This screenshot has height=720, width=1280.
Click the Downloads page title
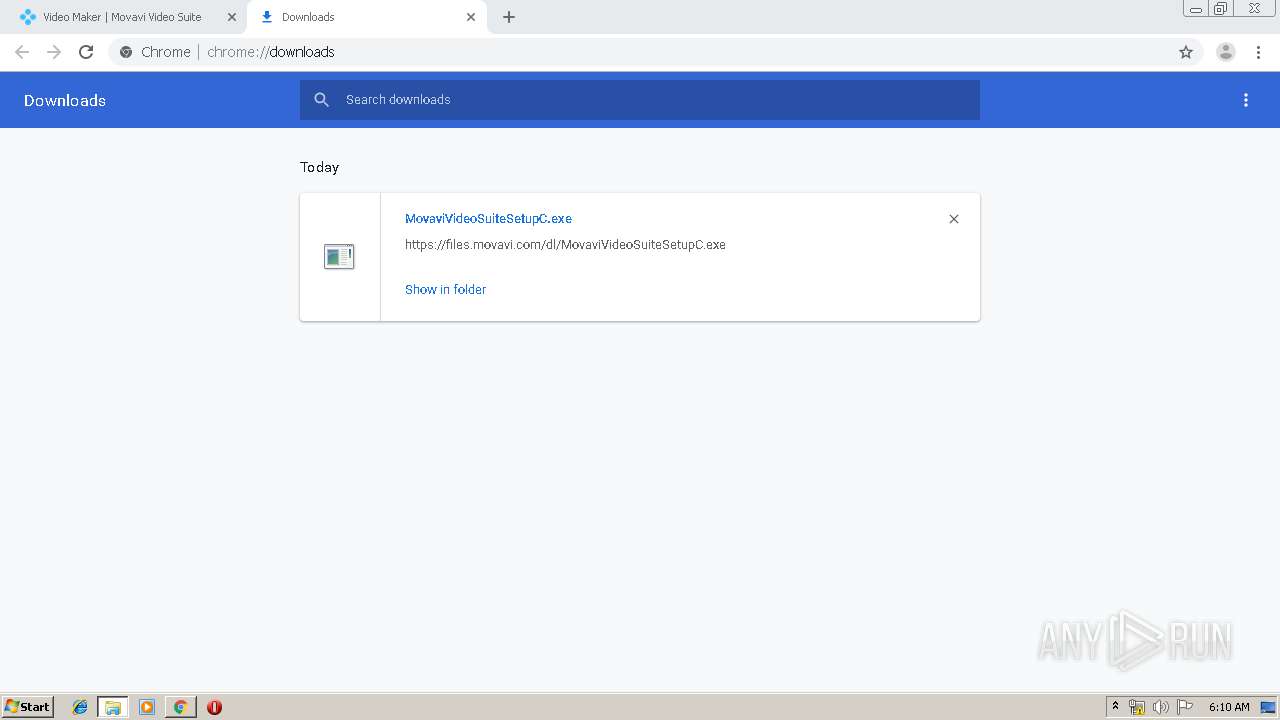pos(65,100)
